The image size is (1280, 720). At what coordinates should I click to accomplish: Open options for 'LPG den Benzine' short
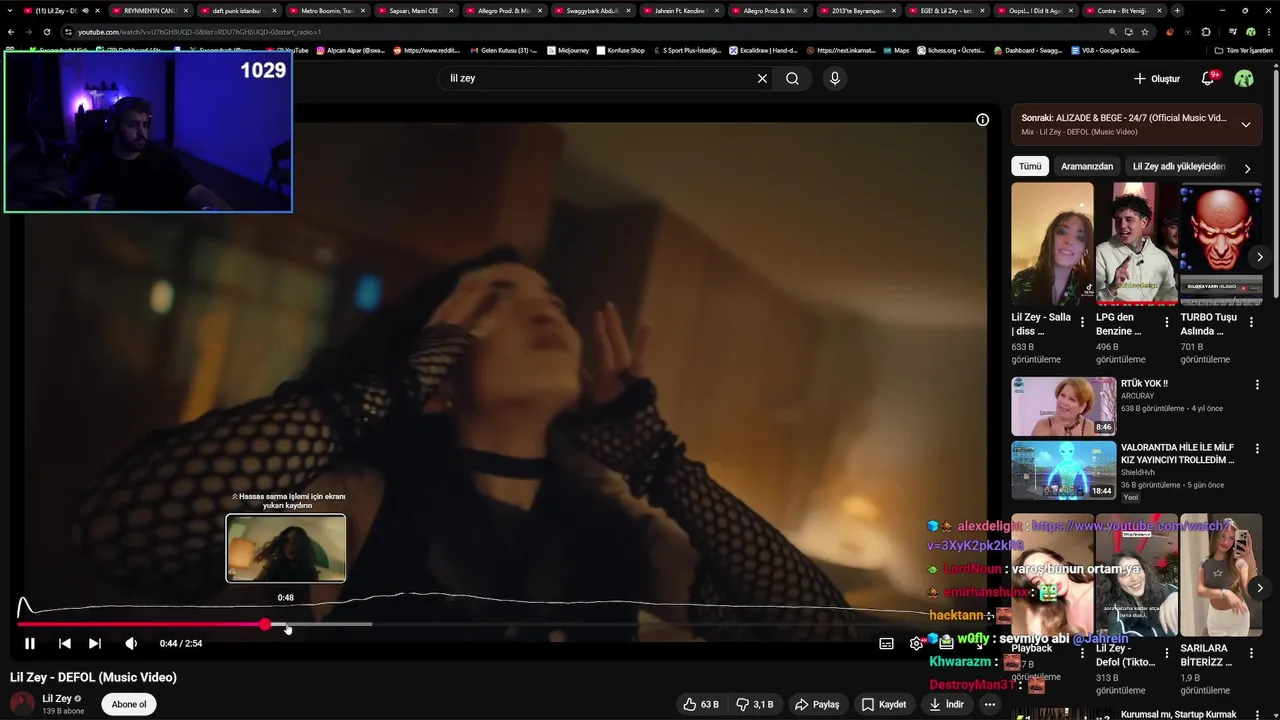pyautogui.click(x=1166, y=322)
